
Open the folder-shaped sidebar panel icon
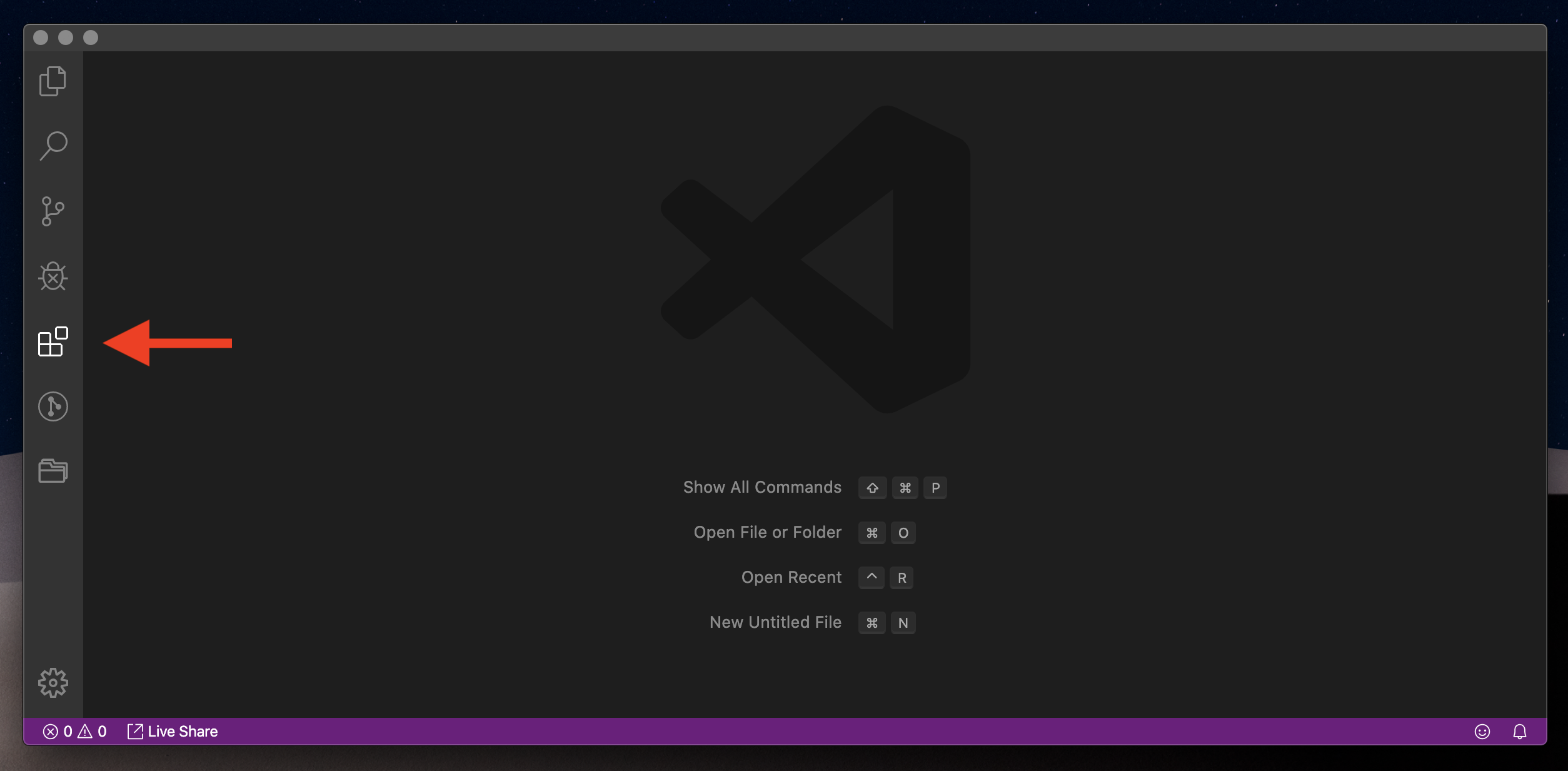click(x=53, y=471)
